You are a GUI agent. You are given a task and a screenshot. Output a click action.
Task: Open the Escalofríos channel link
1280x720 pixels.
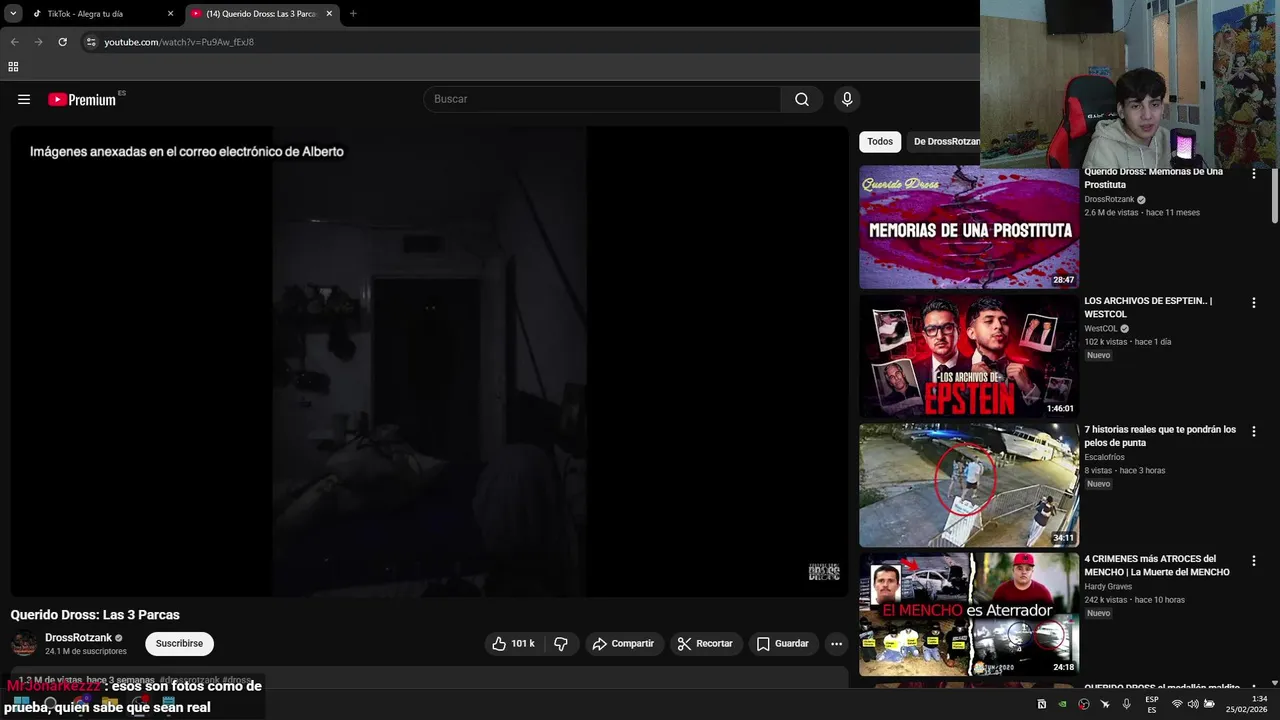pos(1104,457)
